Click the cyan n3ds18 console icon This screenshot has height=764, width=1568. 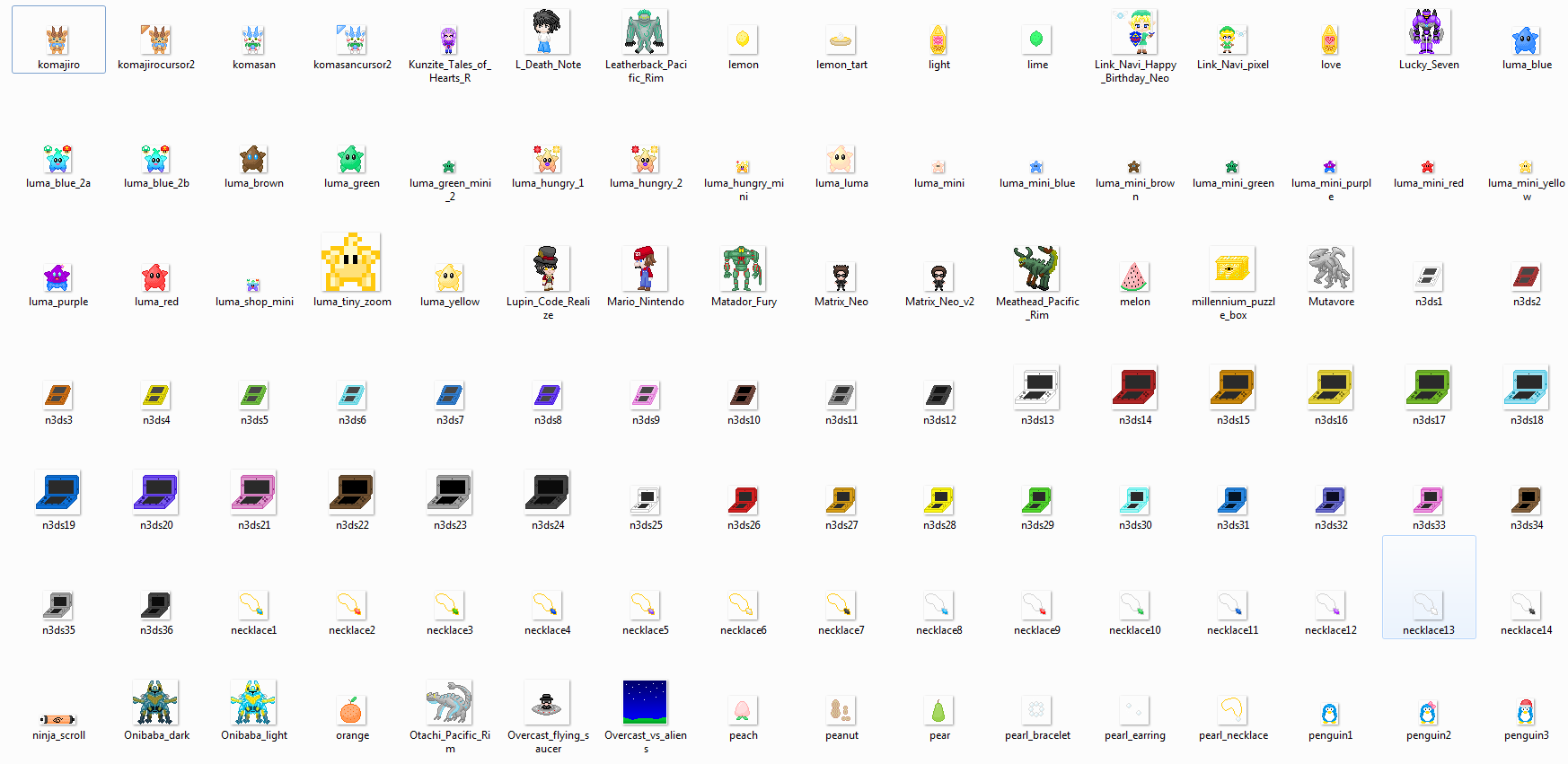click(x=1526, y=387)
